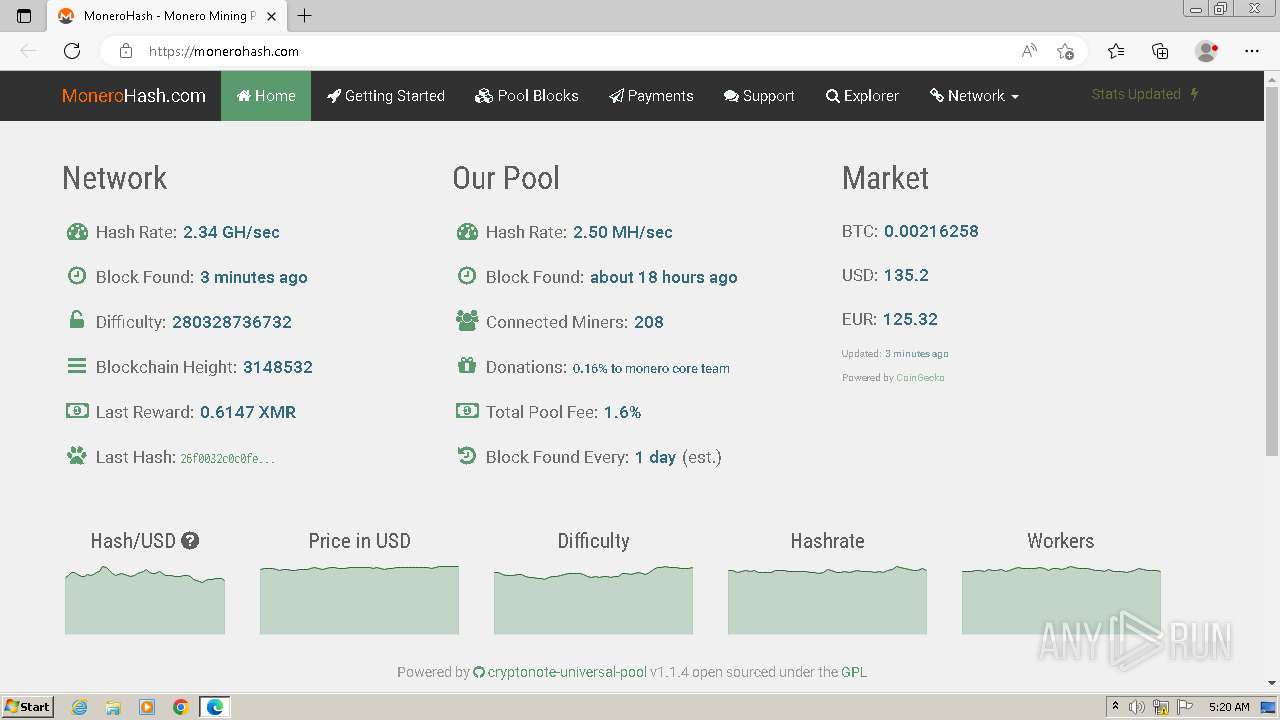Open the Getting Started page
The height and width of the screenshot is (720, 1280).
point(386,96)
